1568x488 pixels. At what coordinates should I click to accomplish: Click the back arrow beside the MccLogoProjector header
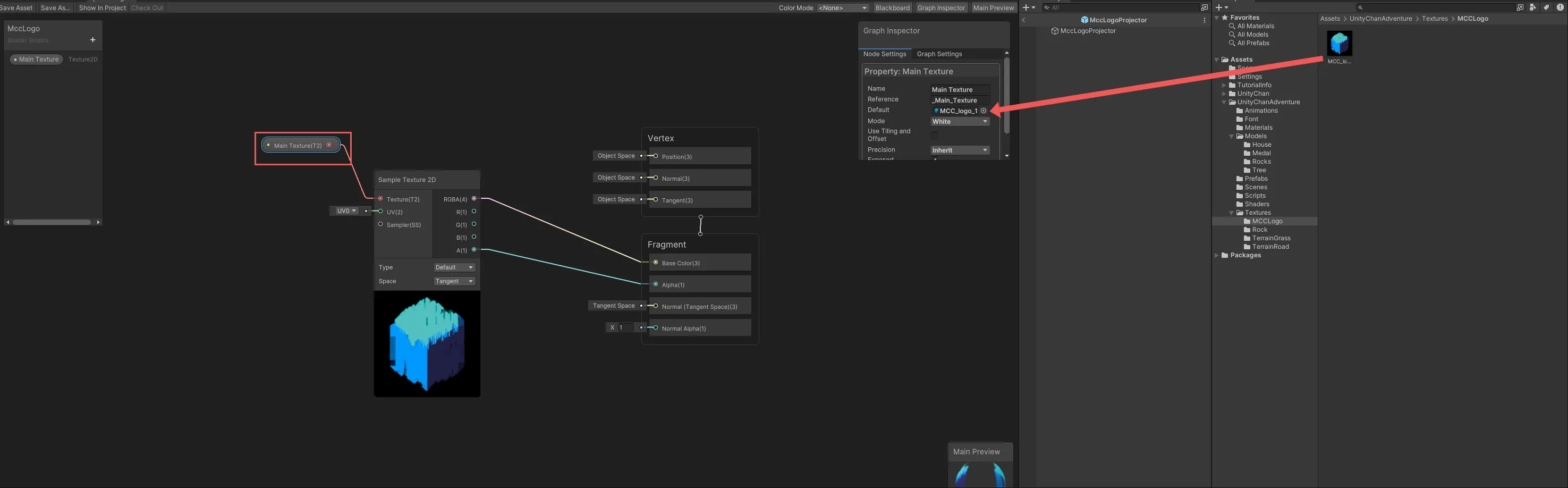pyautogui.click(x=1024, y=20)
